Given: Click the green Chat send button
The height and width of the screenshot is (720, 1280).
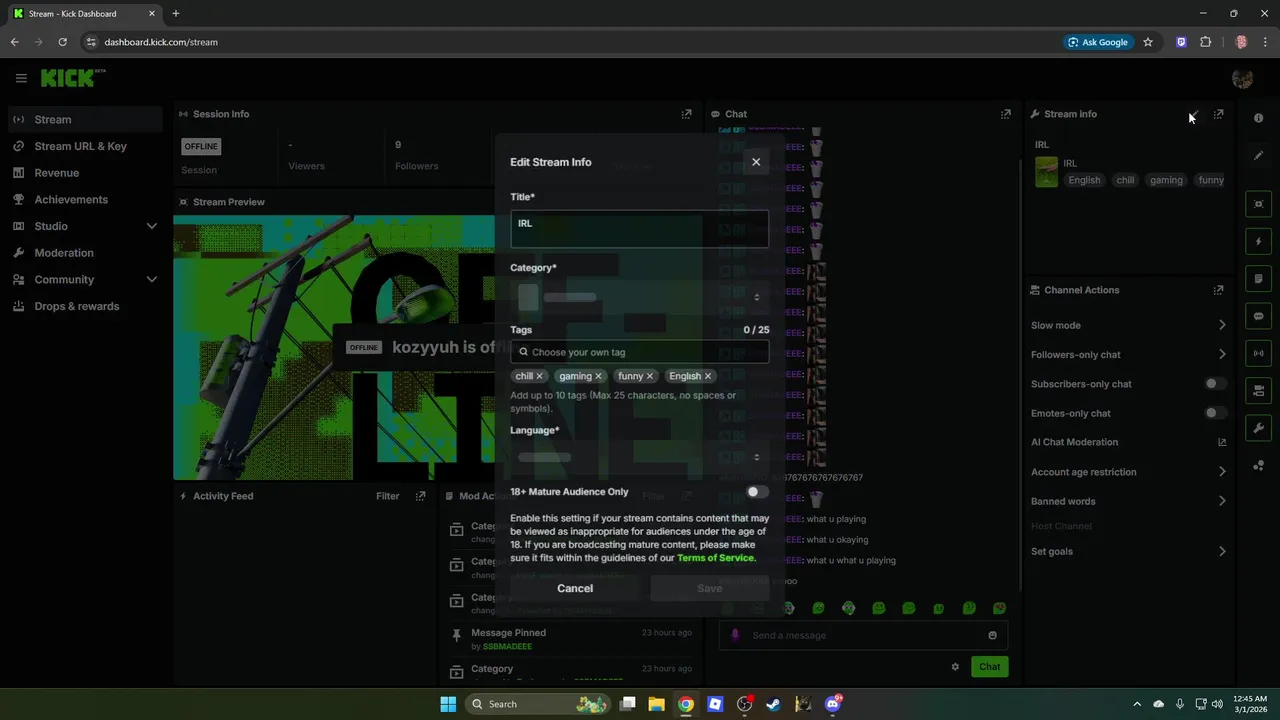Looking at the screenshot, I should point(989,667).
